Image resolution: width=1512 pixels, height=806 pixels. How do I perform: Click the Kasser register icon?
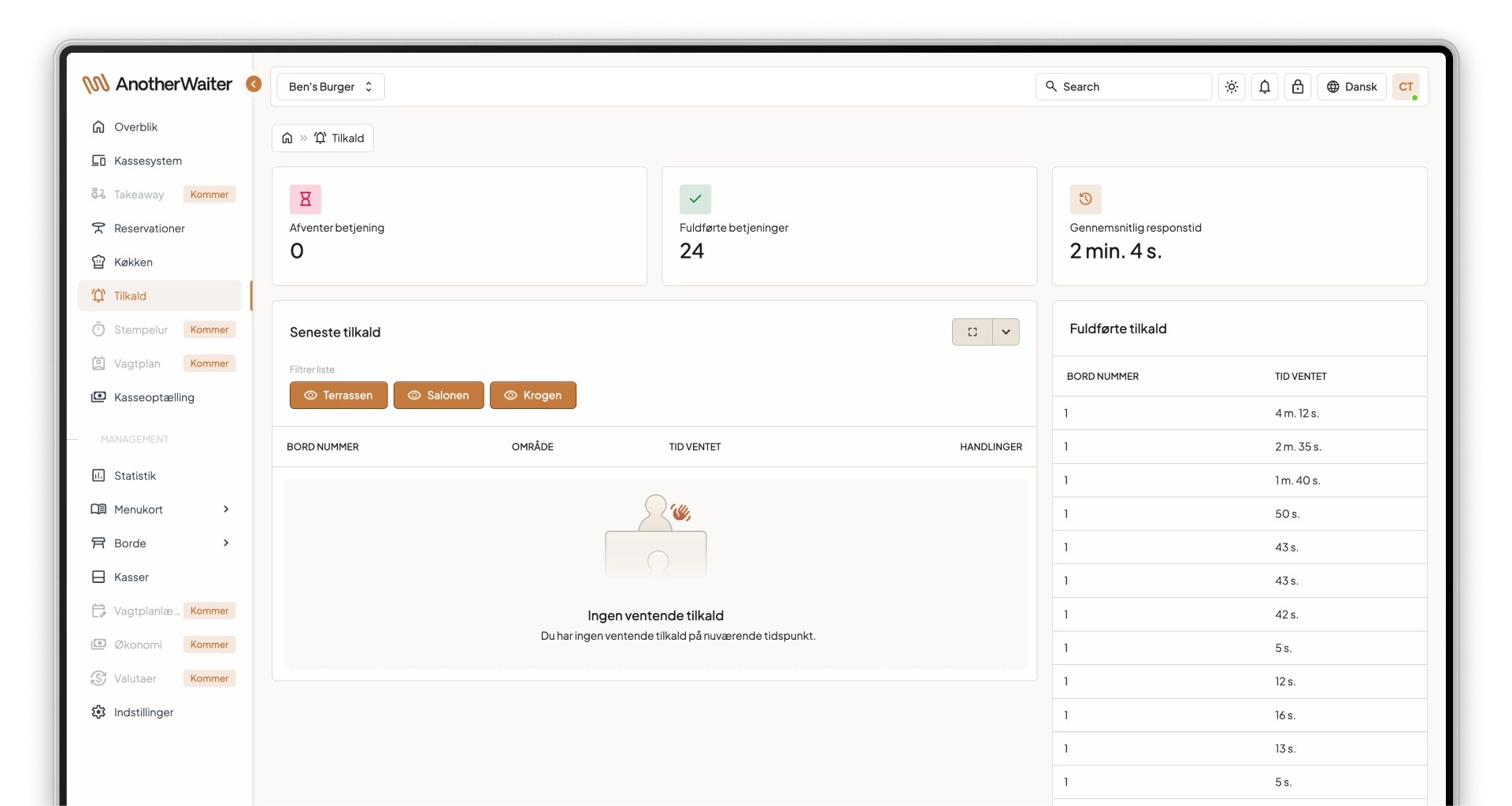click(98, 578)
